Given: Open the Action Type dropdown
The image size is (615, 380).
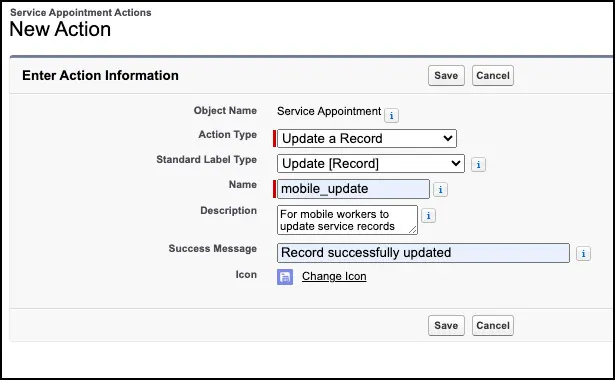Looking at the screenshot, I should point(367,138).
